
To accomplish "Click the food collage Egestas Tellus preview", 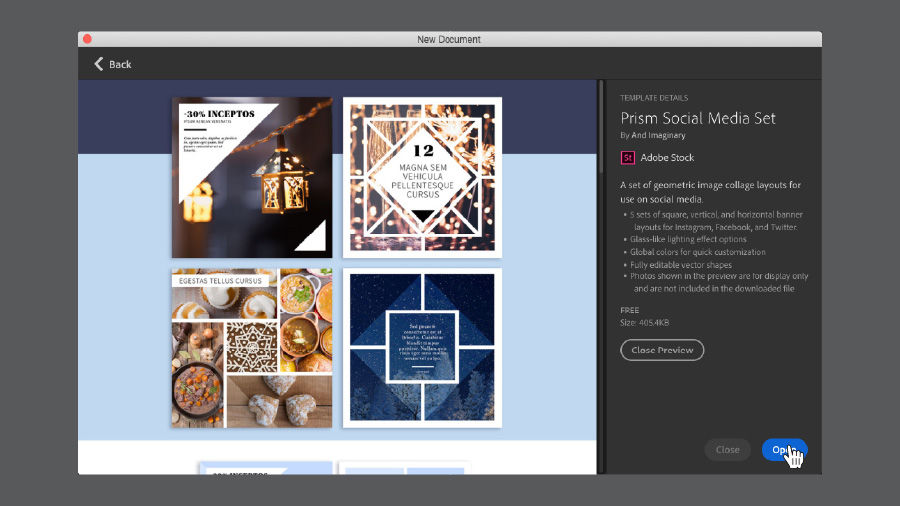I will tap(252, 348).
